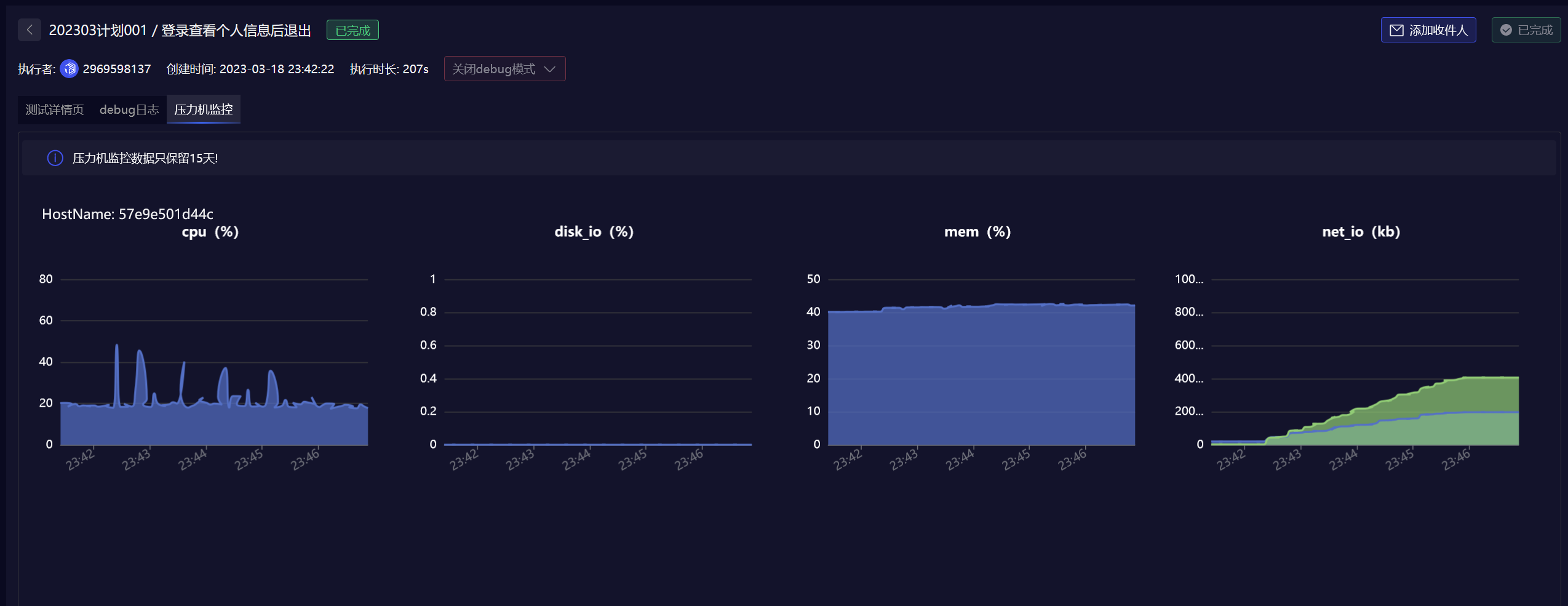Viewport: 1568px width, 606px height.
Task: Click the chevron on 关闭debug模式 control
Action: [549, 69]
